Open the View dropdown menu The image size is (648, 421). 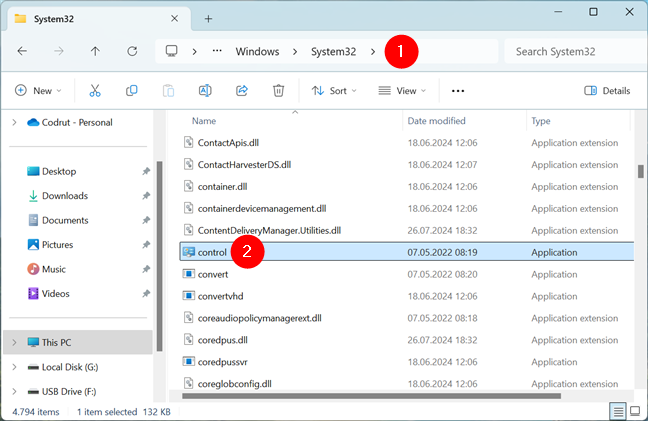coord(402,90)
